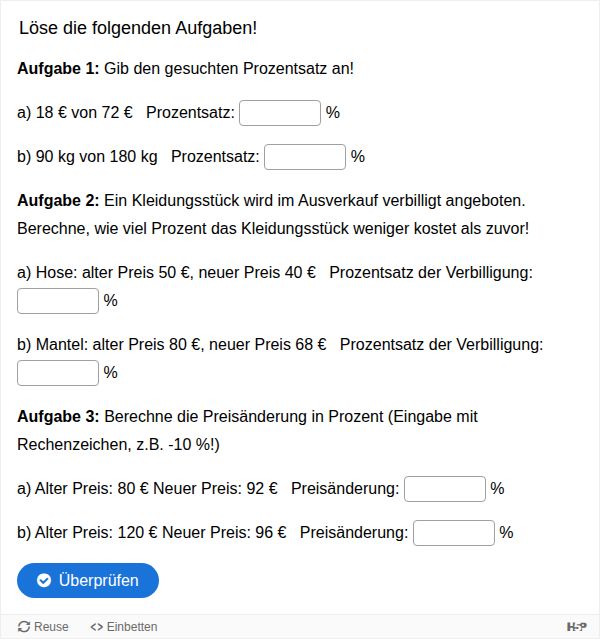Focus Preisänderung field for 80 € to 92 €

[445, 489]
